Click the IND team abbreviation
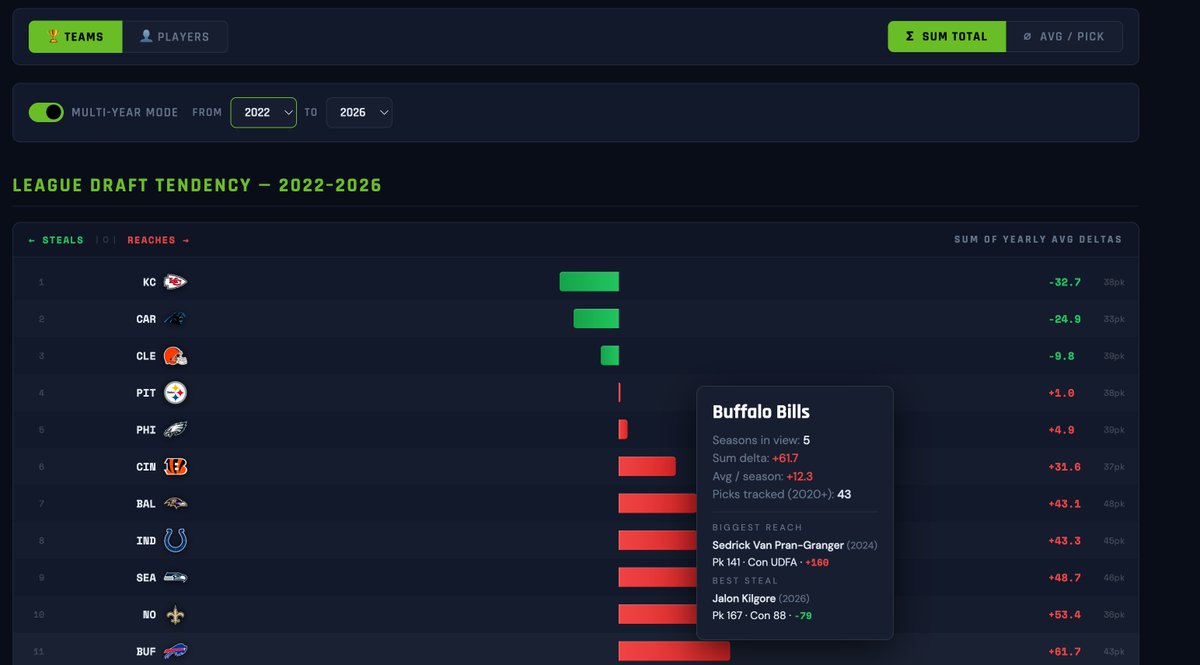1200x665 pixels. tap(146, 542)
